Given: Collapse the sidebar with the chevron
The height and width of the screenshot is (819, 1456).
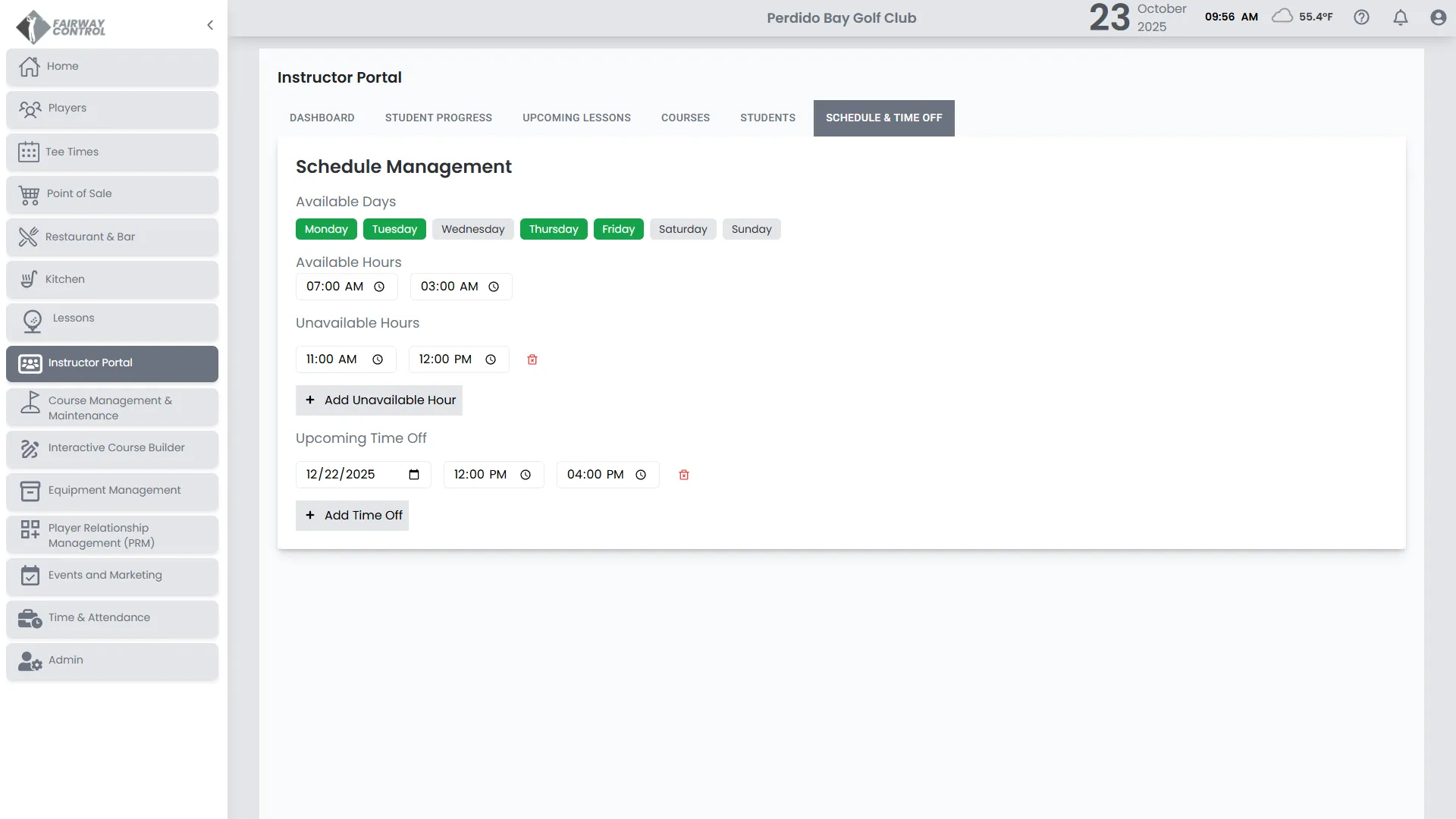Looking at the screenshot, I should (210, 25).
